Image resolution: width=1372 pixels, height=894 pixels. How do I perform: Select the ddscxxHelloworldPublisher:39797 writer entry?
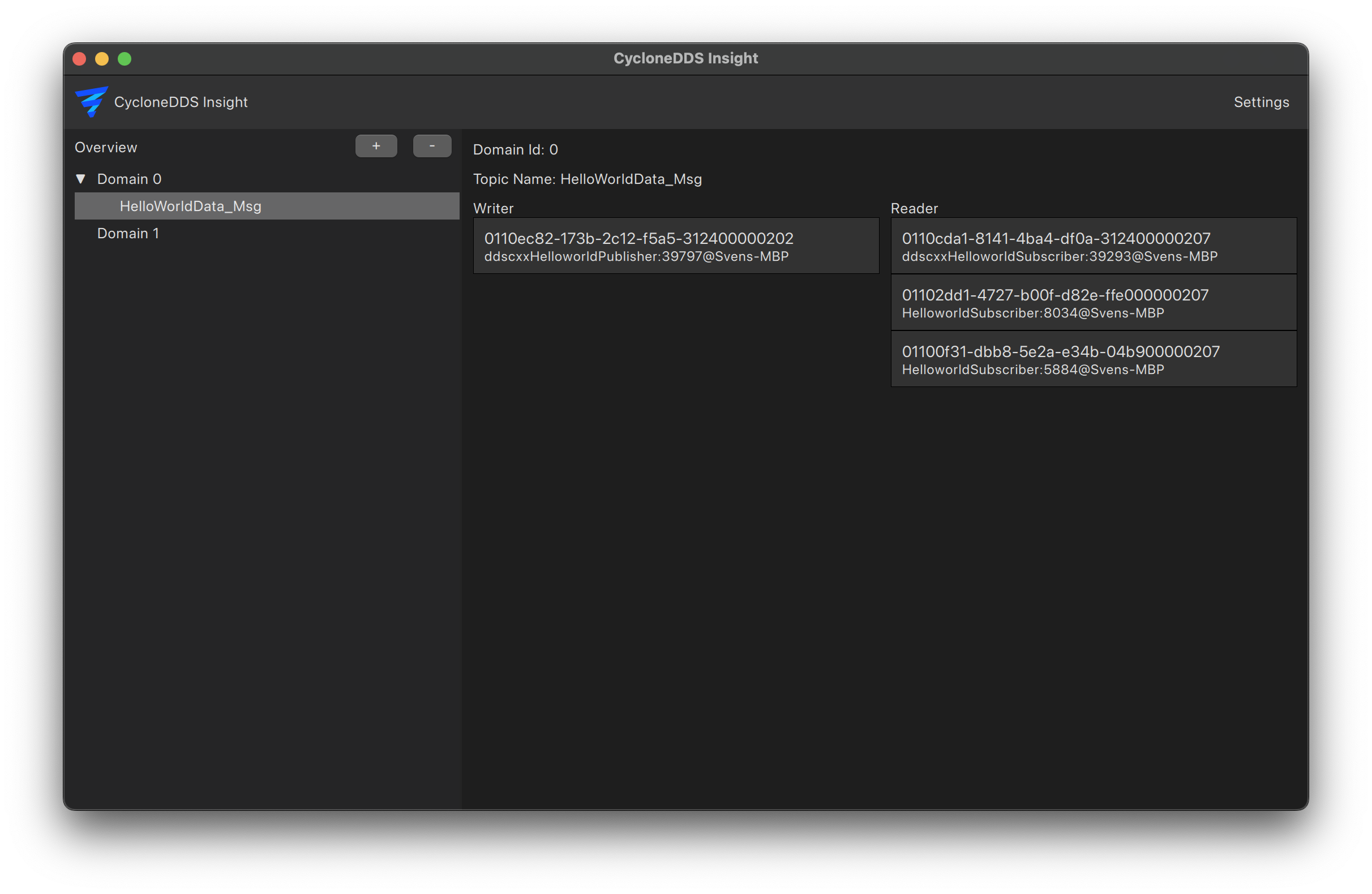(676, 246)
